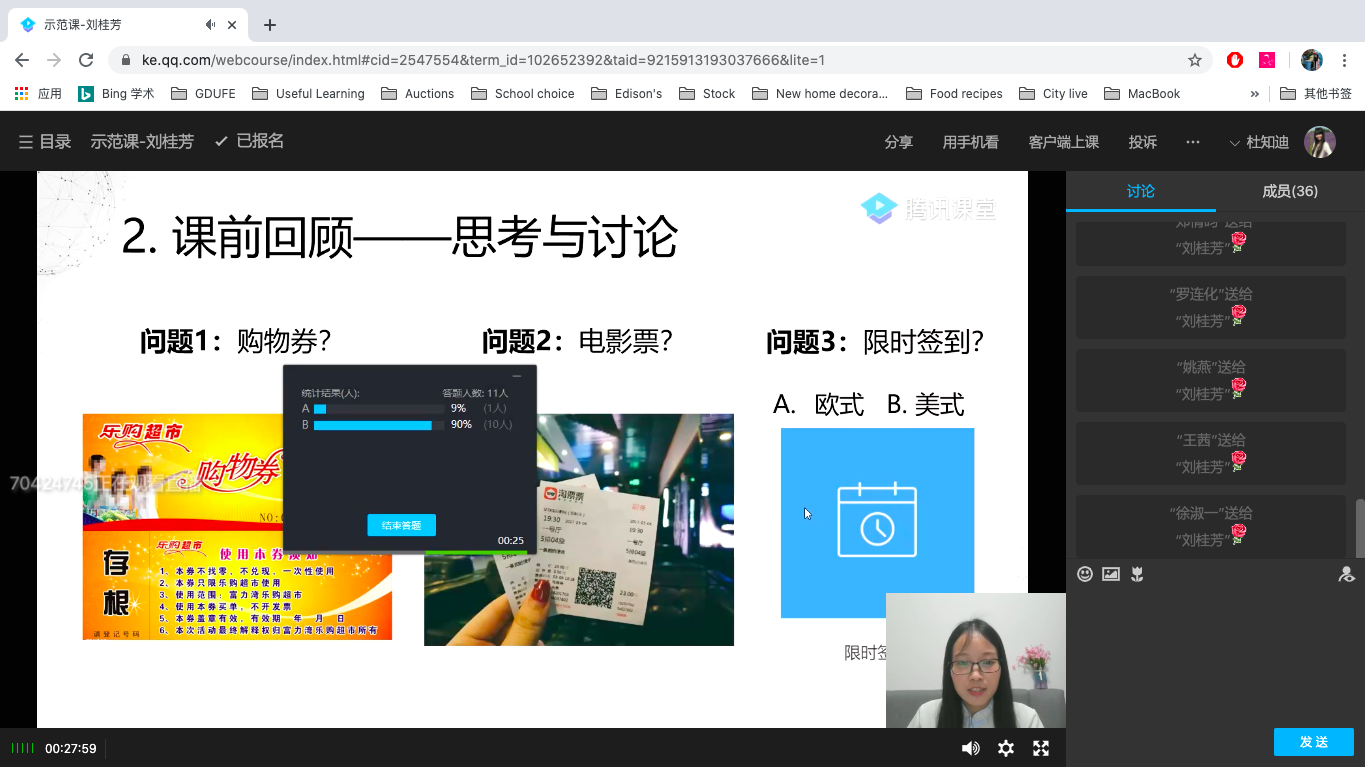1365x767 pixels.
Task: Open the Stock bookmarks folder
Action: click(707, 93)
